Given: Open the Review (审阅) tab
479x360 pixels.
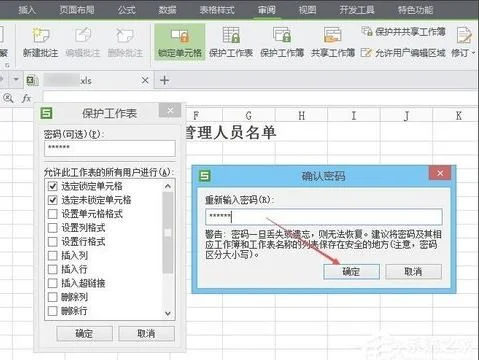Looking at the screenshot, I should [267, 10].
